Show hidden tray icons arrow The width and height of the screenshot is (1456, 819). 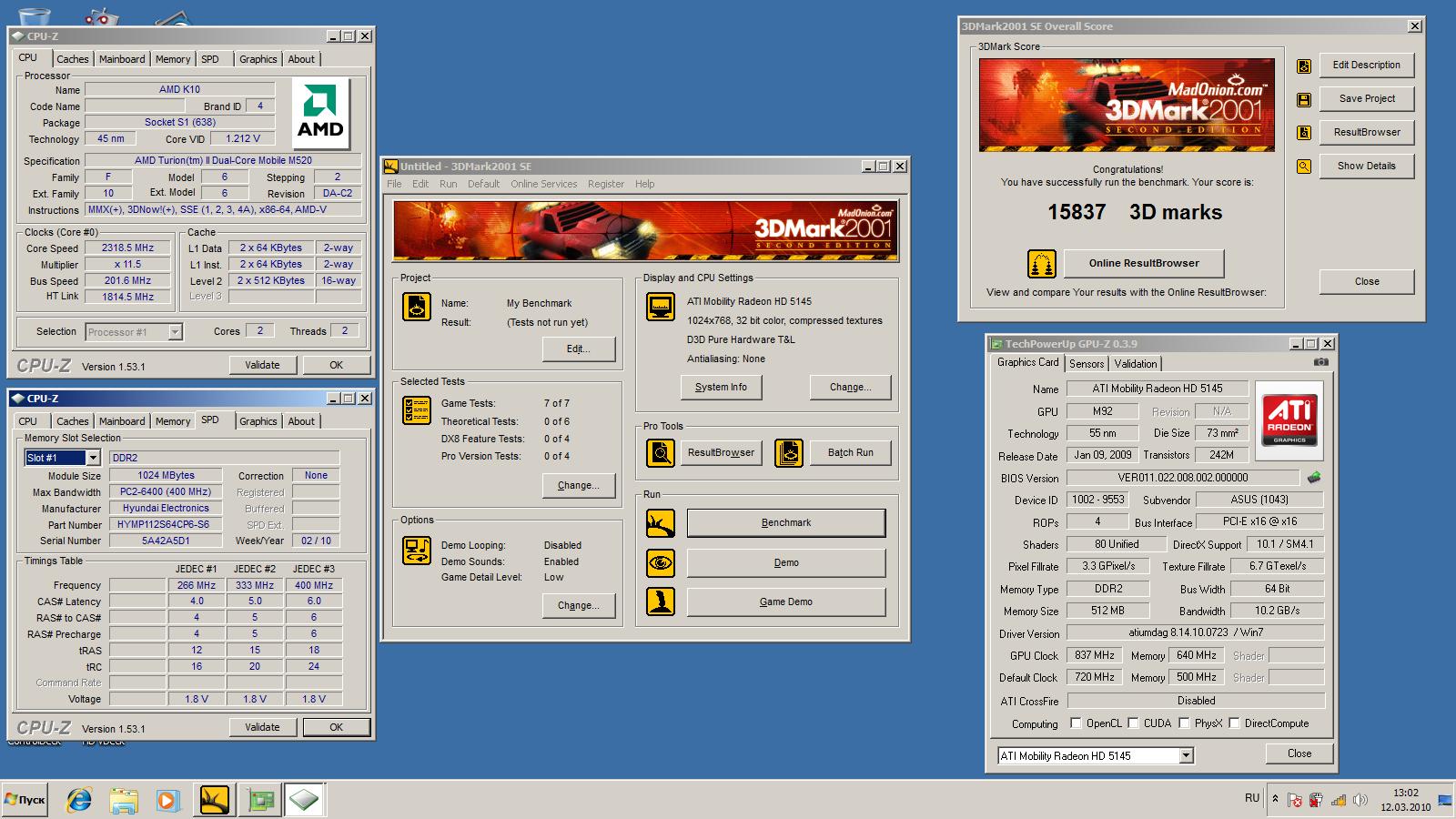tap(1275, 799)
